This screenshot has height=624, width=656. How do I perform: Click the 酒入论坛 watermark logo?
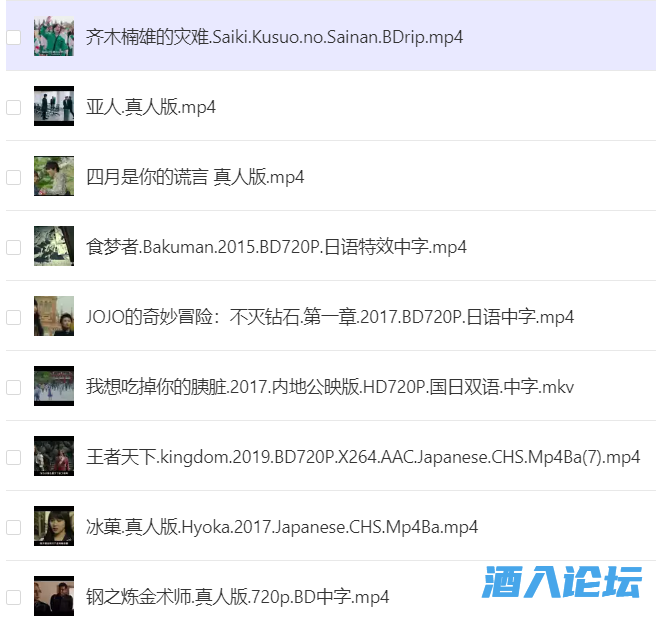pyautogui.click(x=561, y=582)
